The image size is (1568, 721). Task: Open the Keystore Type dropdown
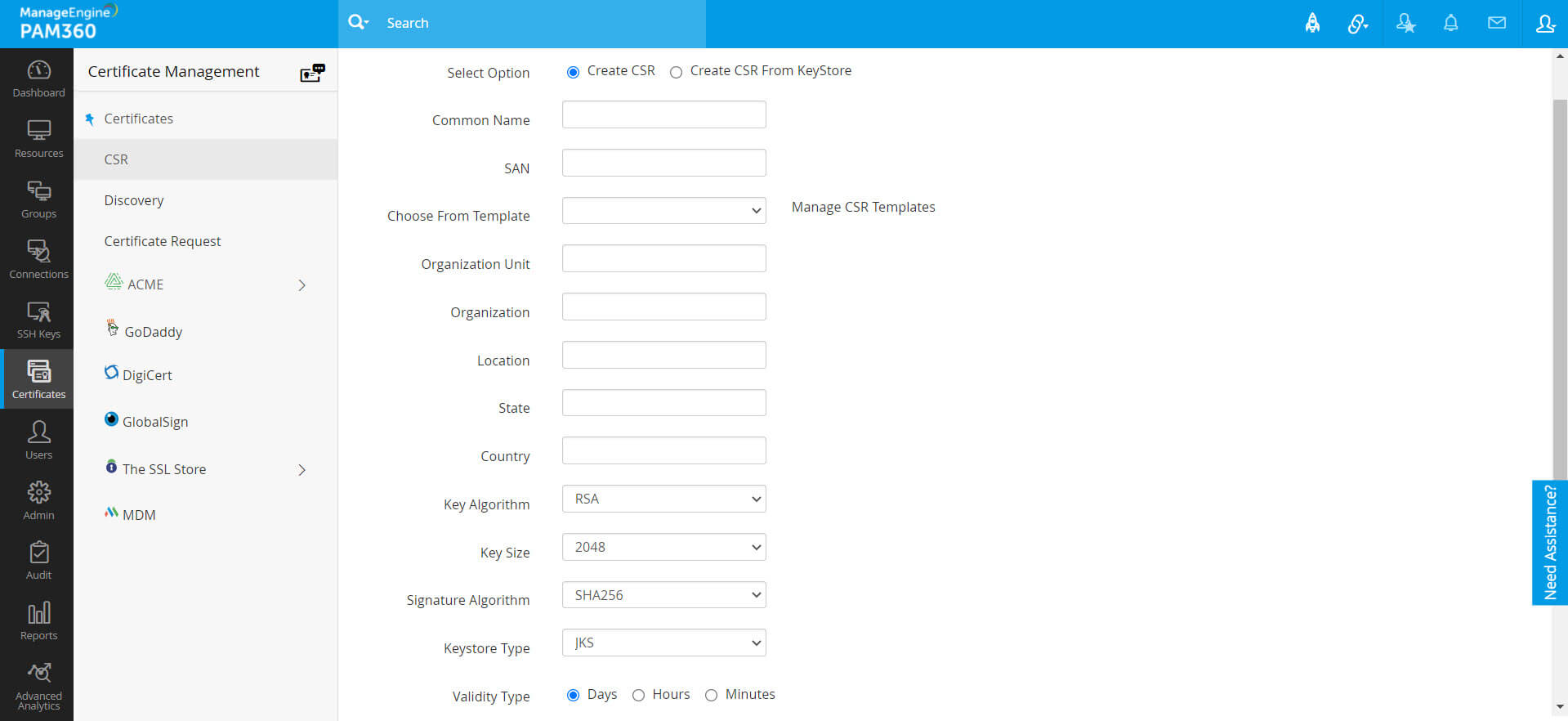click(664, 643)
